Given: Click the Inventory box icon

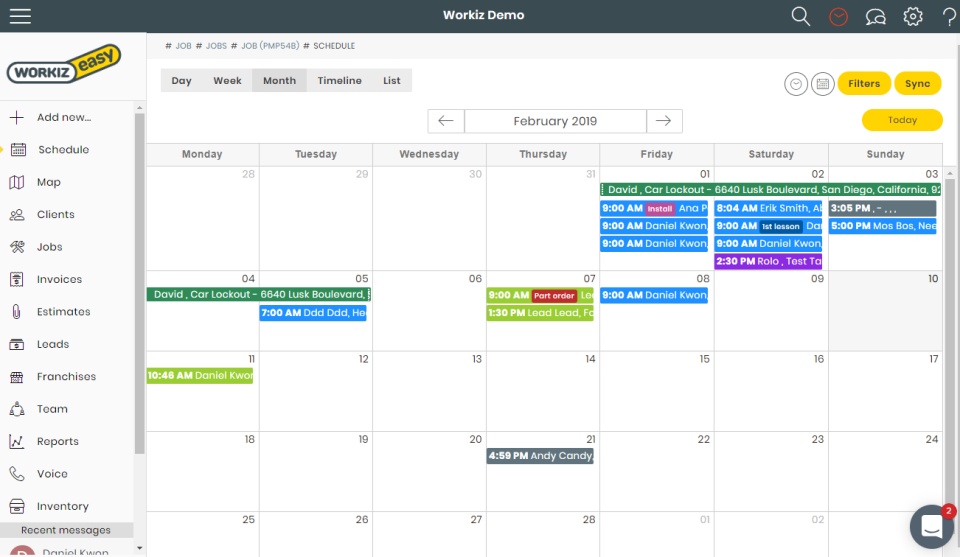Looking at the screenshot, I should tap(17, 506).
